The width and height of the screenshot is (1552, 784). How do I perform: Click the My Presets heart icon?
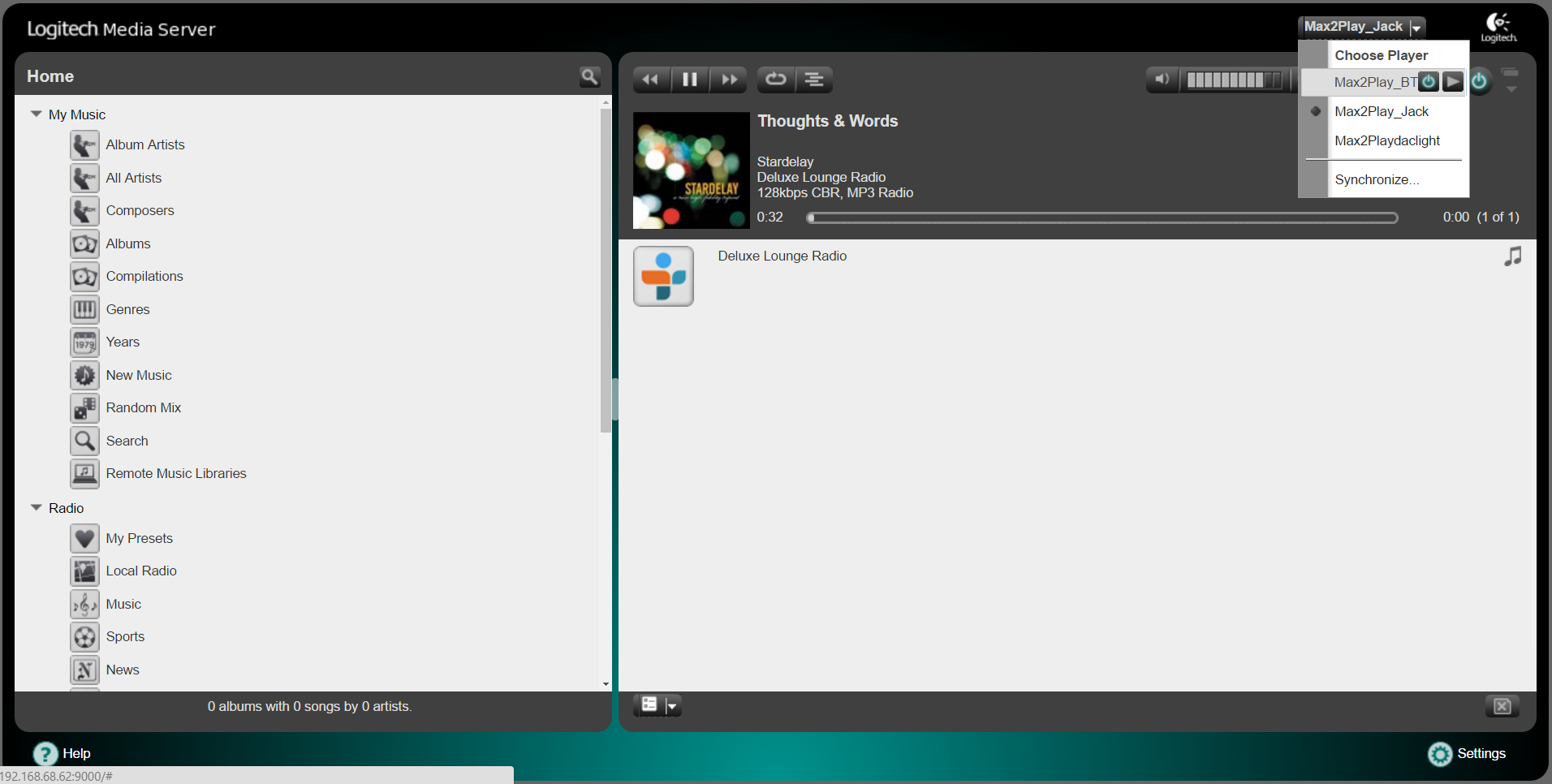point(84,538)
